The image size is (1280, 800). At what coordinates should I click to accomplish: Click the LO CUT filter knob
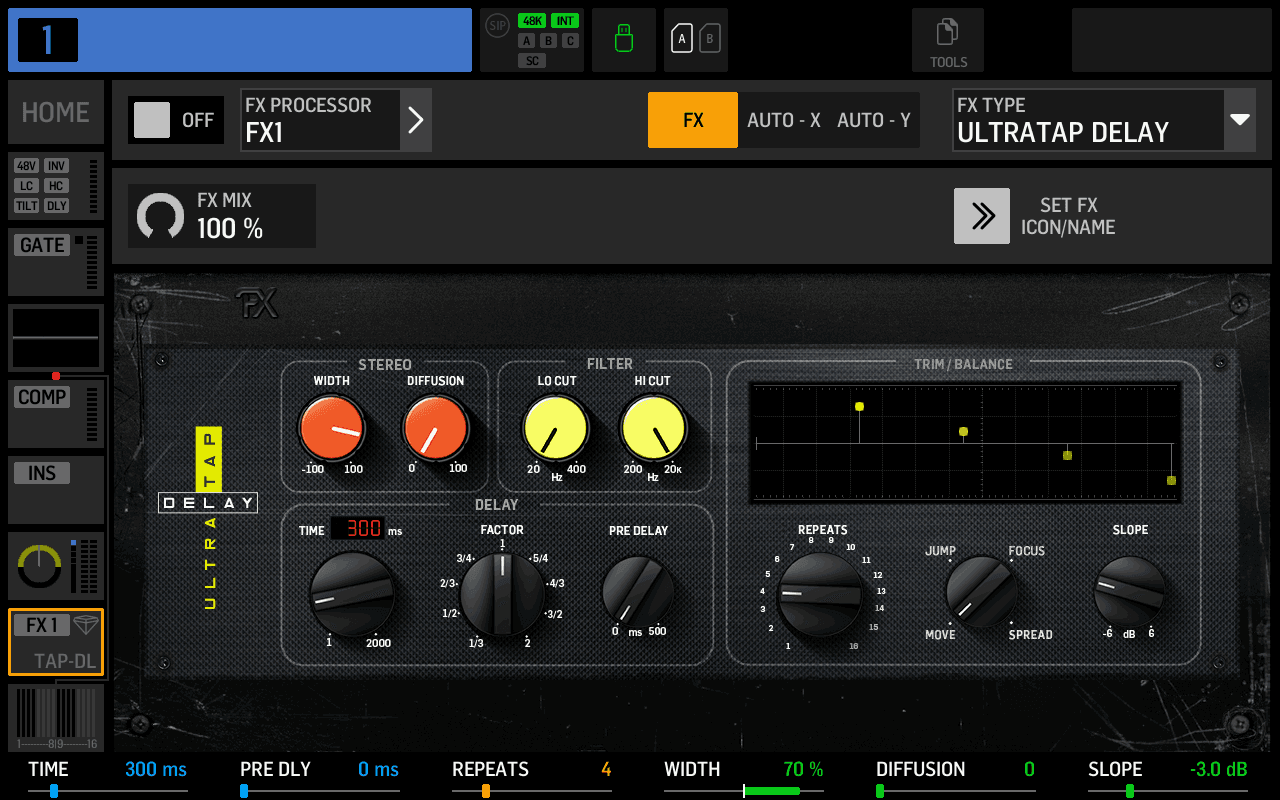coord(556,429)
